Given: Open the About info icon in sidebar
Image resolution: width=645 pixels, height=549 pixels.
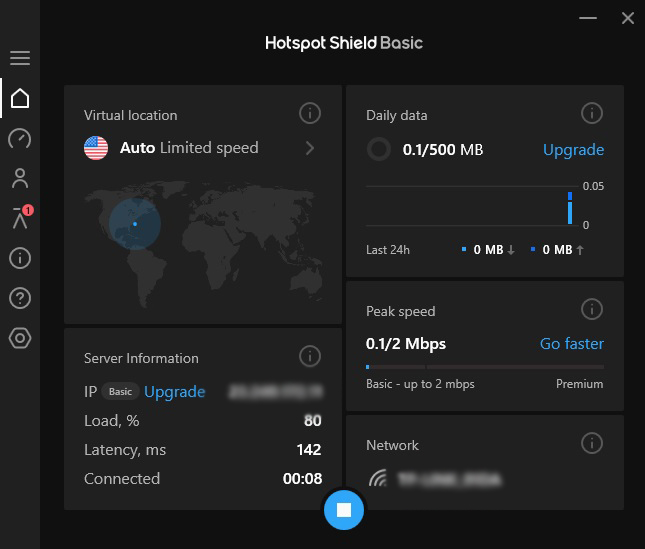Looking at the screenshot, I should pyautogui.click(x=20, y=259).
